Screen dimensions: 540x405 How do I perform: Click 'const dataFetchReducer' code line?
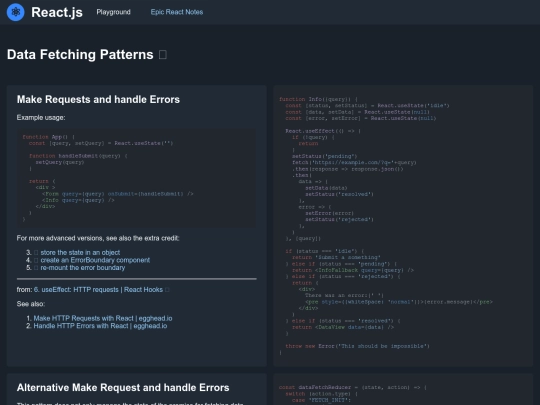click(x=353, y=387)
